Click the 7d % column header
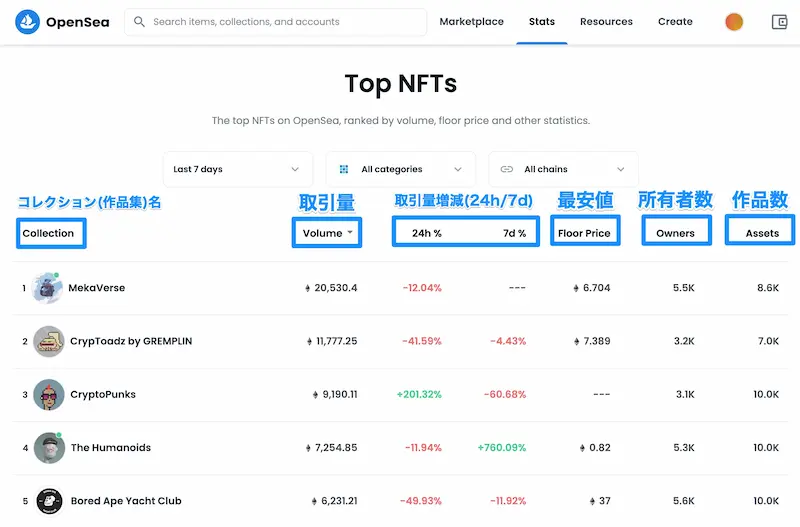This screenshot has height=527, width=800. [x=514, y=233]
